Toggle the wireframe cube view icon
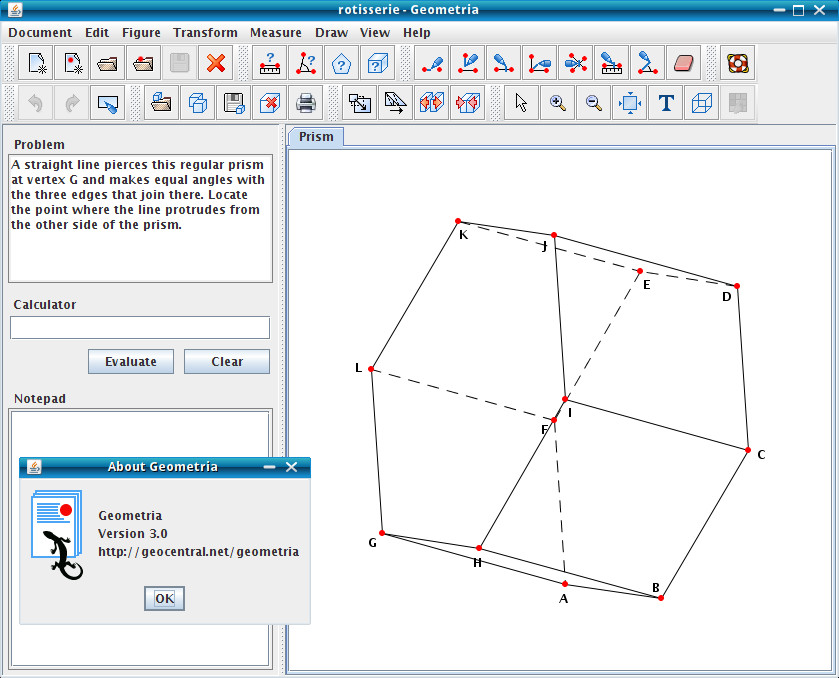 [x=703, y=103]
